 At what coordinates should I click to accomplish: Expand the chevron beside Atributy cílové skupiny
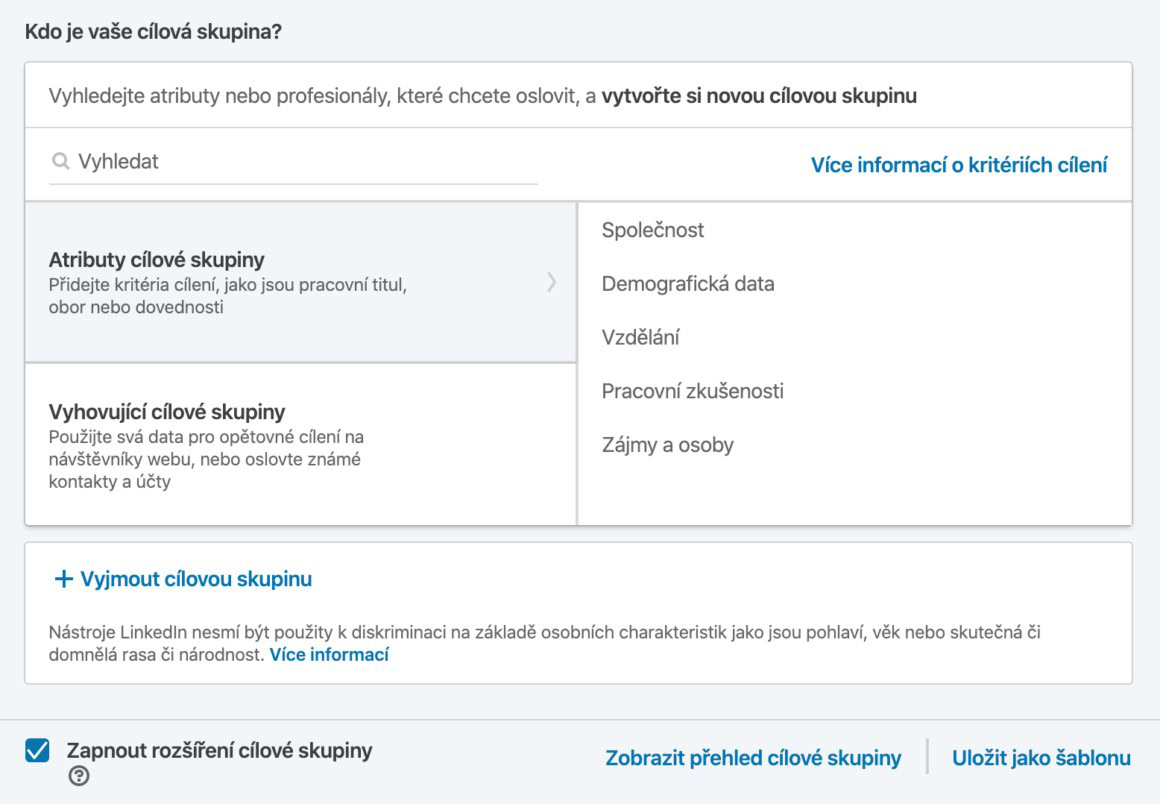(552, 282)
